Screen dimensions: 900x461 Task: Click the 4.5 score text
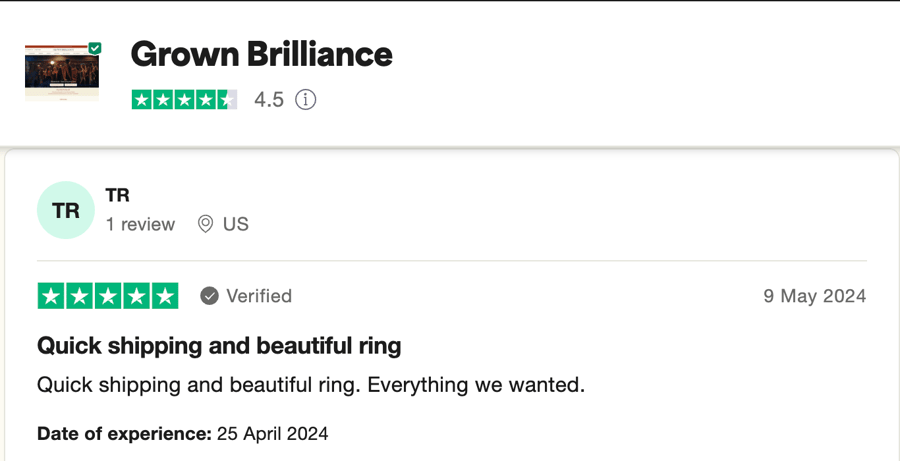pyautogui.click(x=269, y=100)
